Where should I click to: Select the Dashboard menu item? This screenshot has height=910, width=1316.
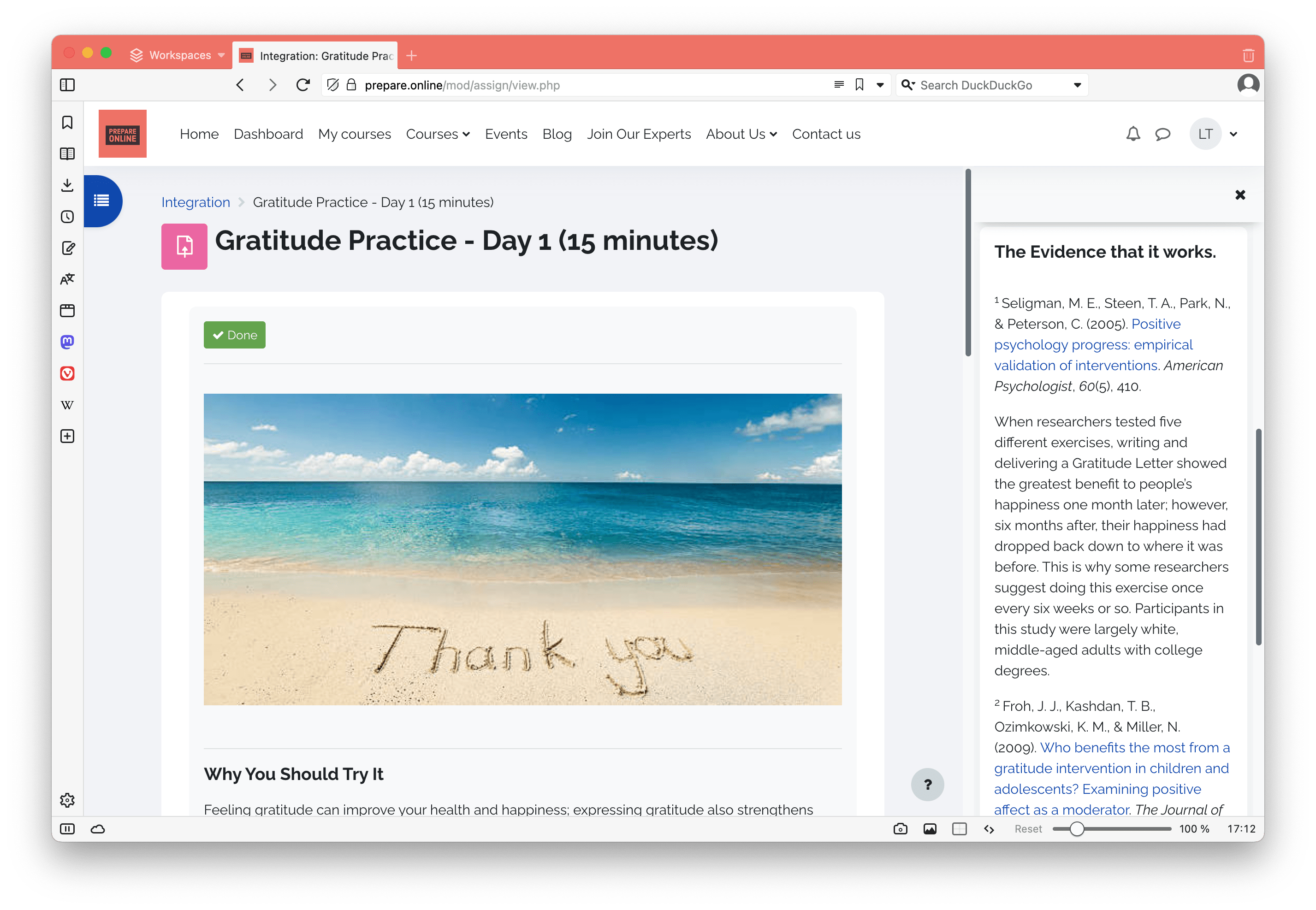267,134
